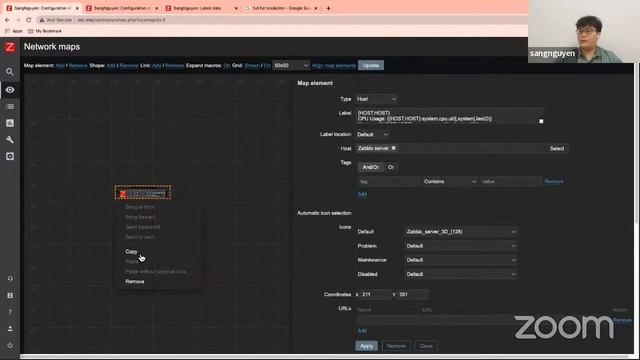This screenshot has width=640, height=360.
Task: Click the Support headset icon in sidebar
Action: [10, 278]
